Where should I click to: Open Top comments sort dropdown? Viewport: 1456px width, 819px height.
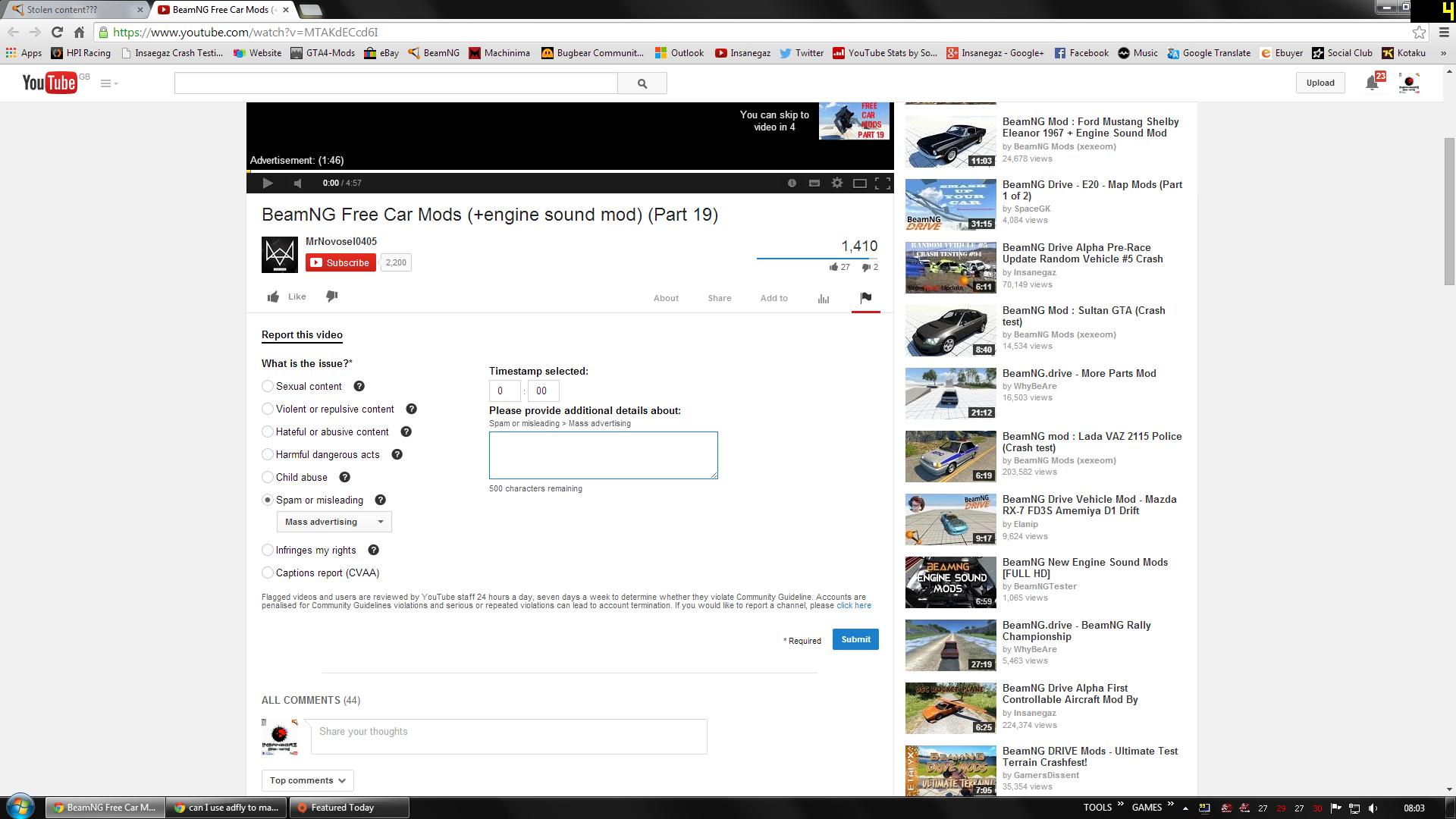pos(307,780)
